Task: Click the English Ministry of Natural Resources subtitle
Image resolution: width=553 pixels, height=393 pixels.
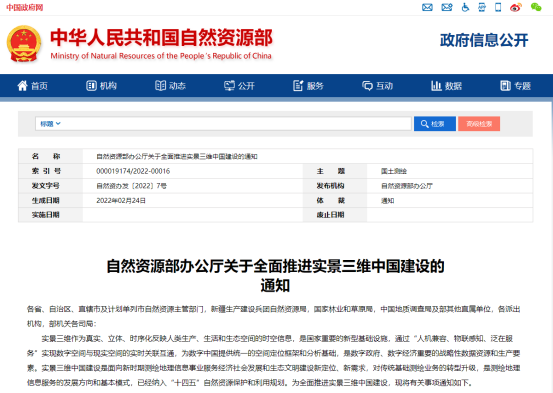Action: click(161, 56)
